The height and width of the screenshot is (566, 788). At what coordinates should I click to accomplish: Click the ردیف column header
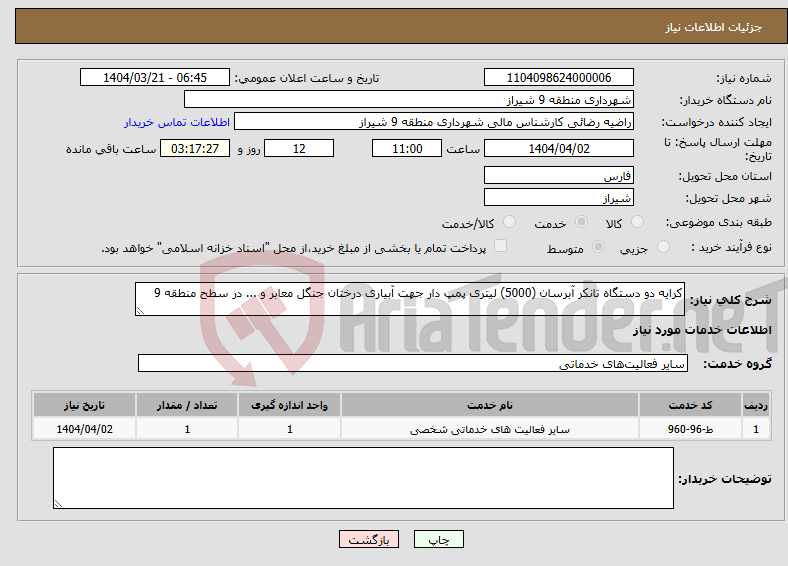click(x=756, y=405)
